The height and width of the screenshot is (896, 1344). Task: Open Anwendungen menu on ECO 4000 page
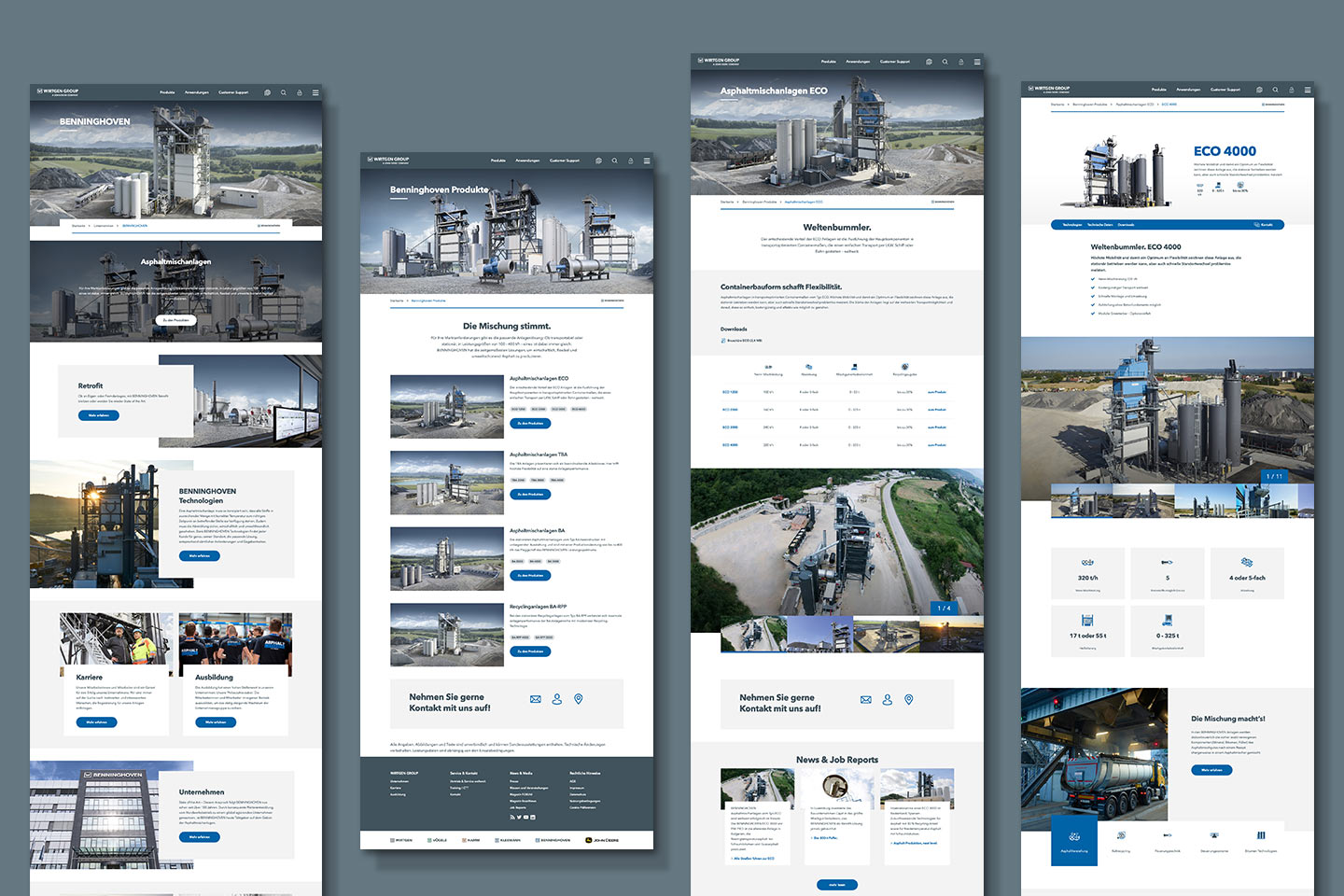(x=1188, y=90)
